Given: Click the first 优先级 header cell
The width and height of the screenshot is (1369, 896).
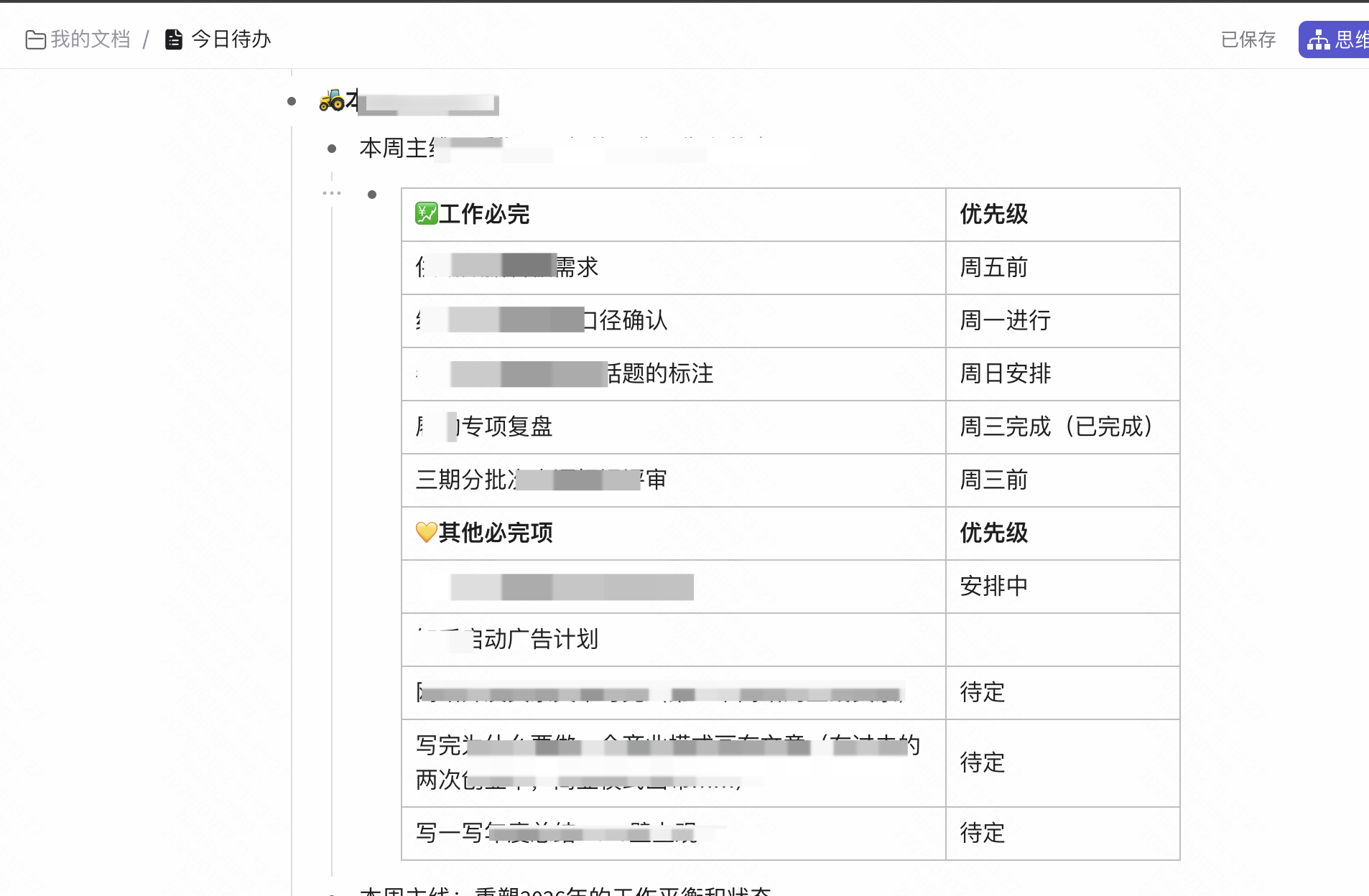Looking at the screenshot, I should tap(1063, 215).
